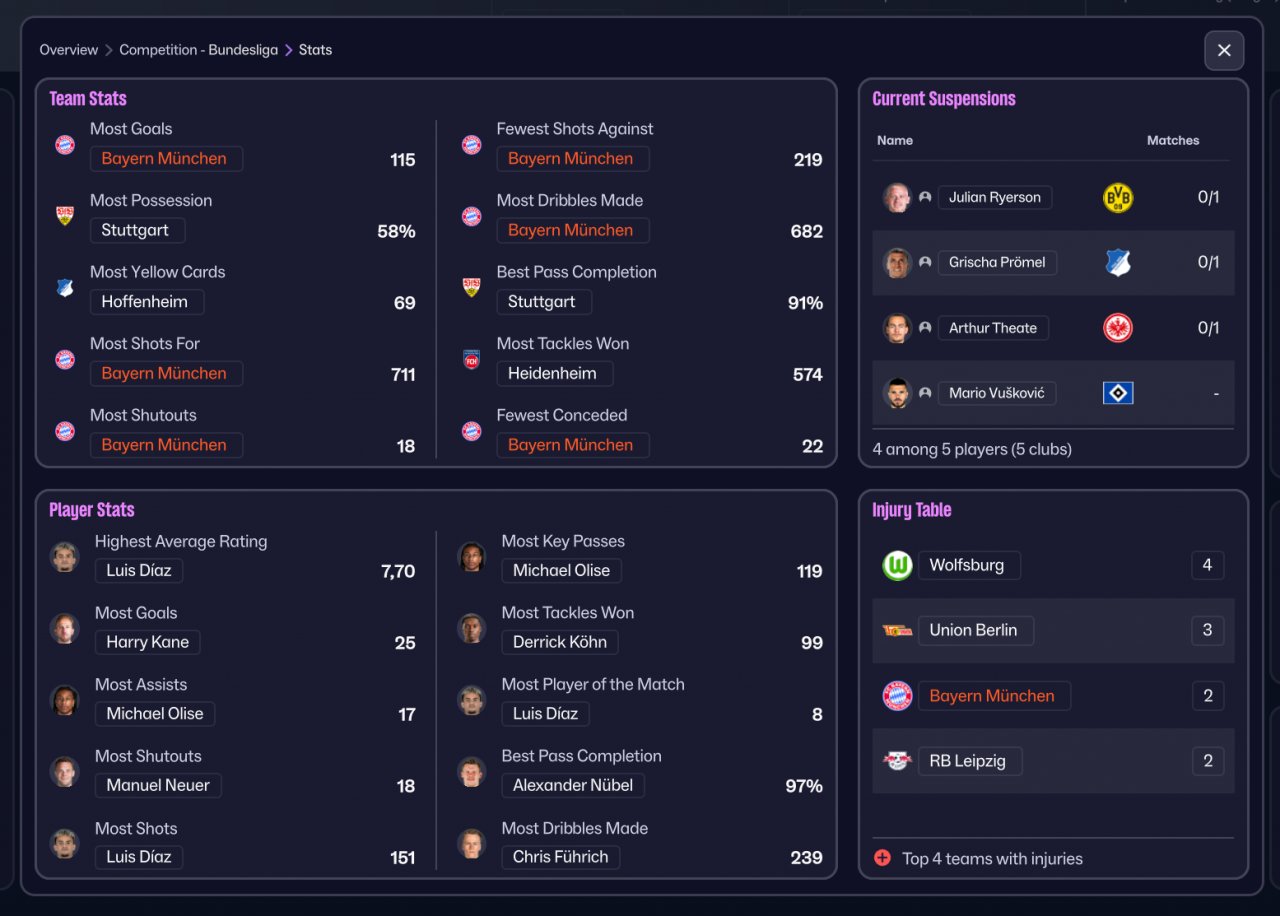This screenshot has height=916, width=1280.
Task: Click Manuel Neuer's portrait under Most Shutouts
Action: [x=65, y=772]
